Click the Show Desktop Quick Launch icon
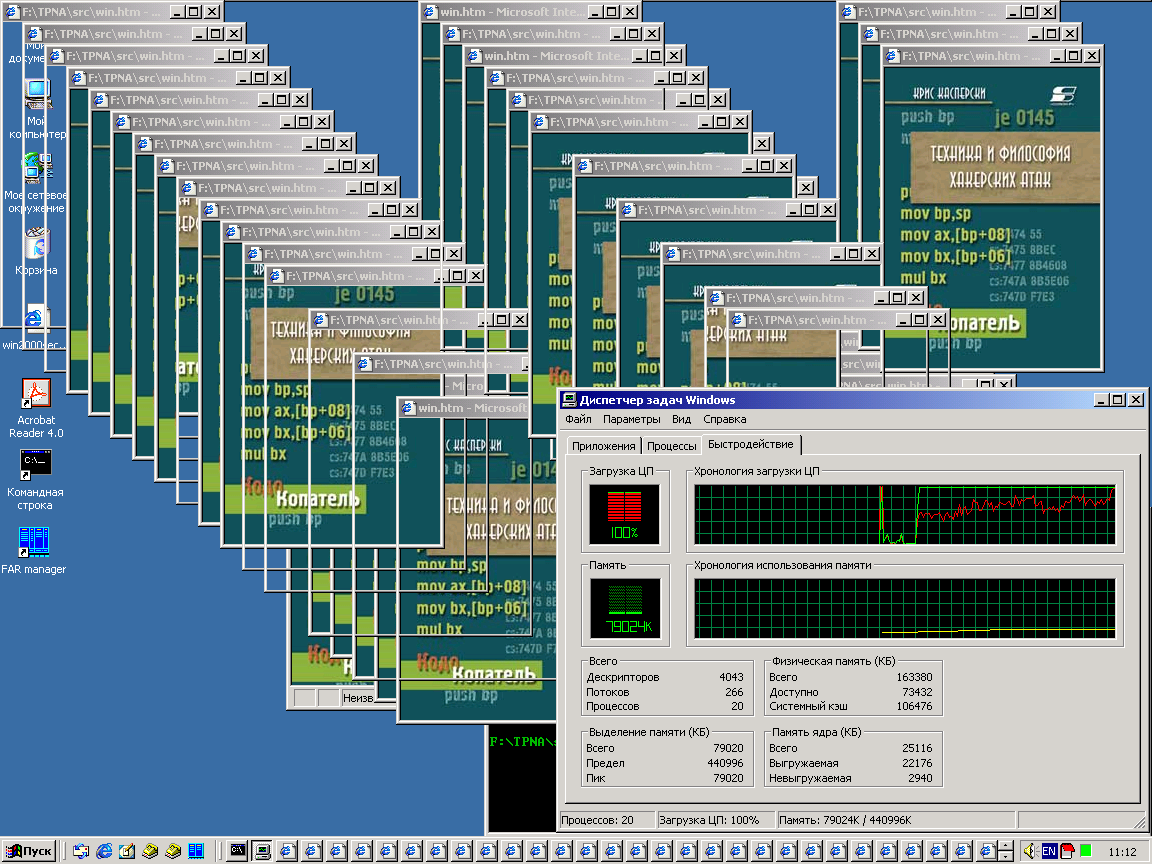 (127, 851)
